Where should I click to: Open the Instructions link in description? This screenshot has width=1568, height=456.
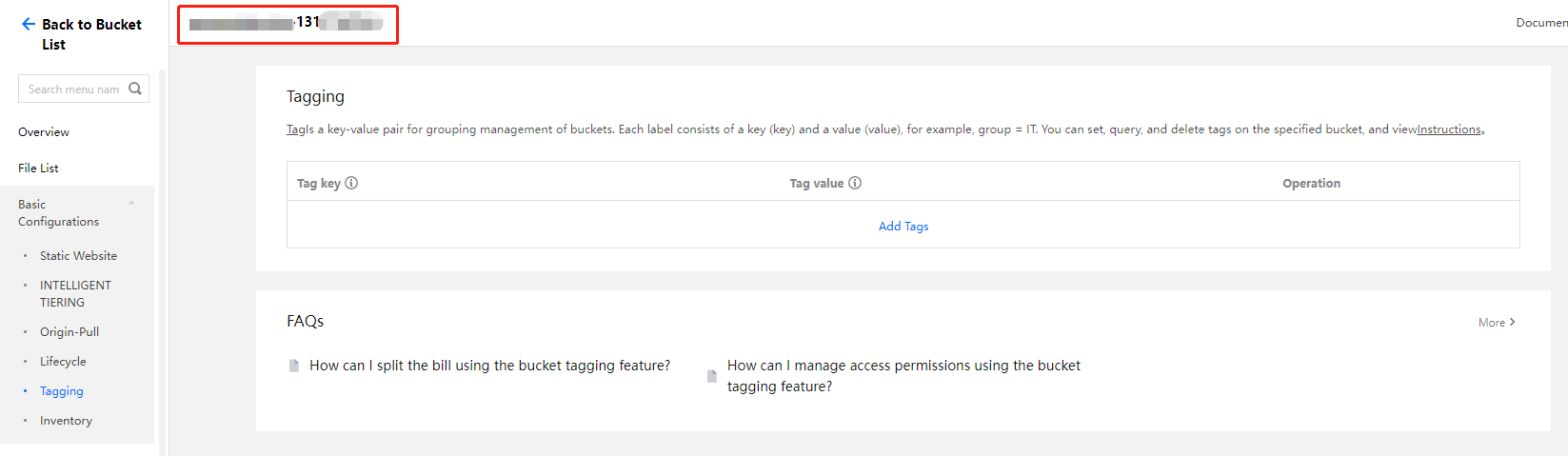[1449, 129]
